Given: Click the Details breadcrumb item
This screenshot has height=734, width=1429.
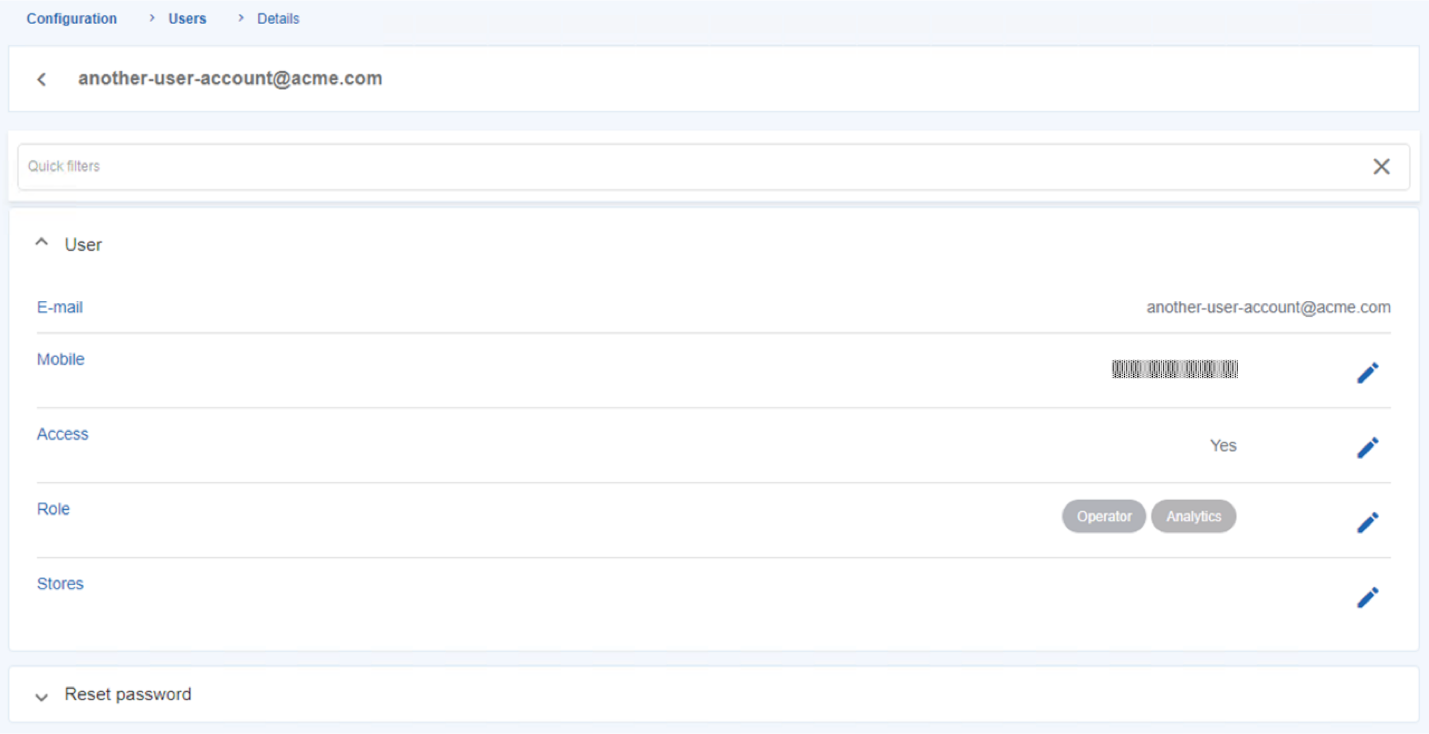Looking at the screenshot, I should pos(278,19).
